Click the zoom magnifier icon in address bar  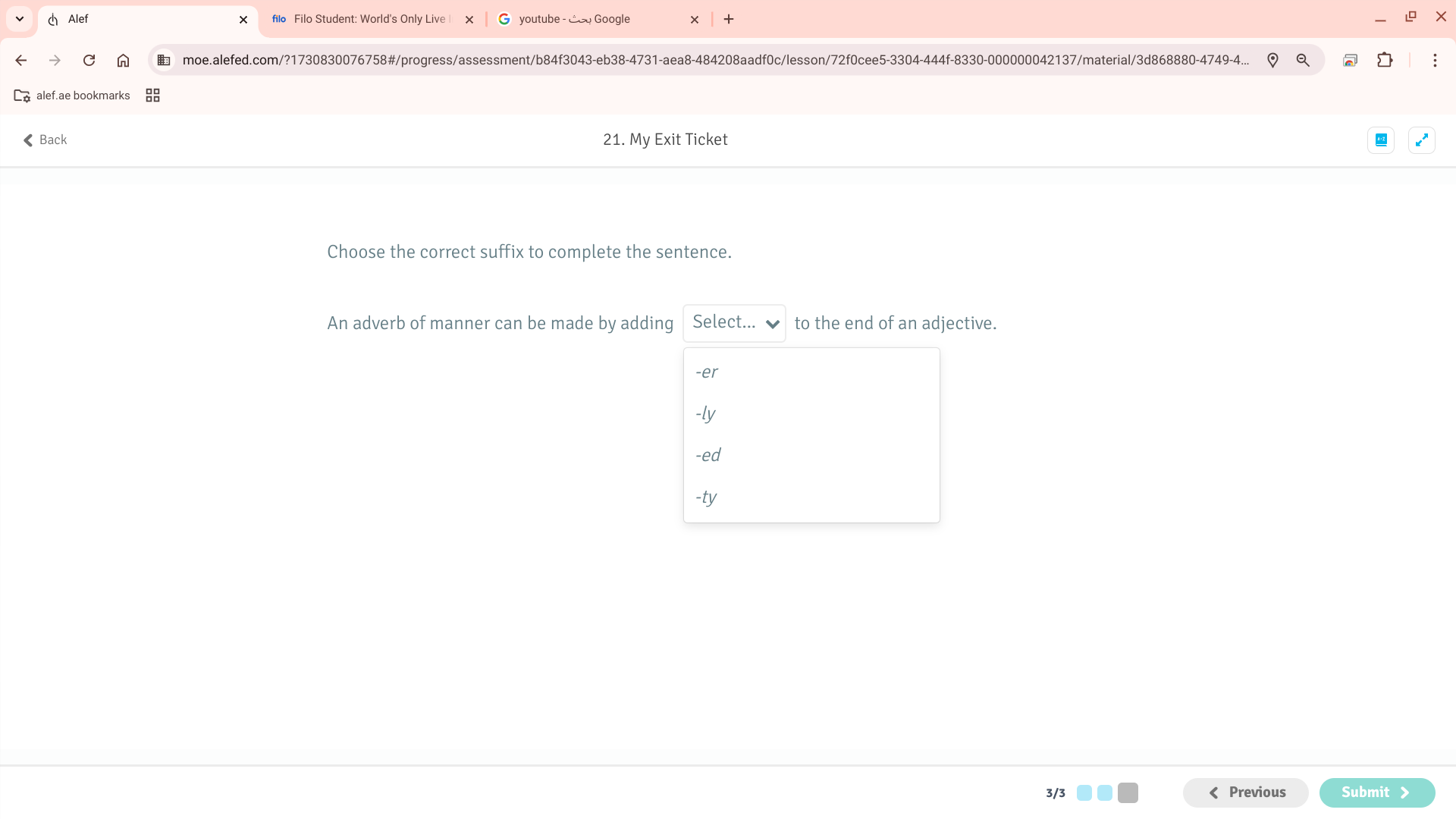1303,61
